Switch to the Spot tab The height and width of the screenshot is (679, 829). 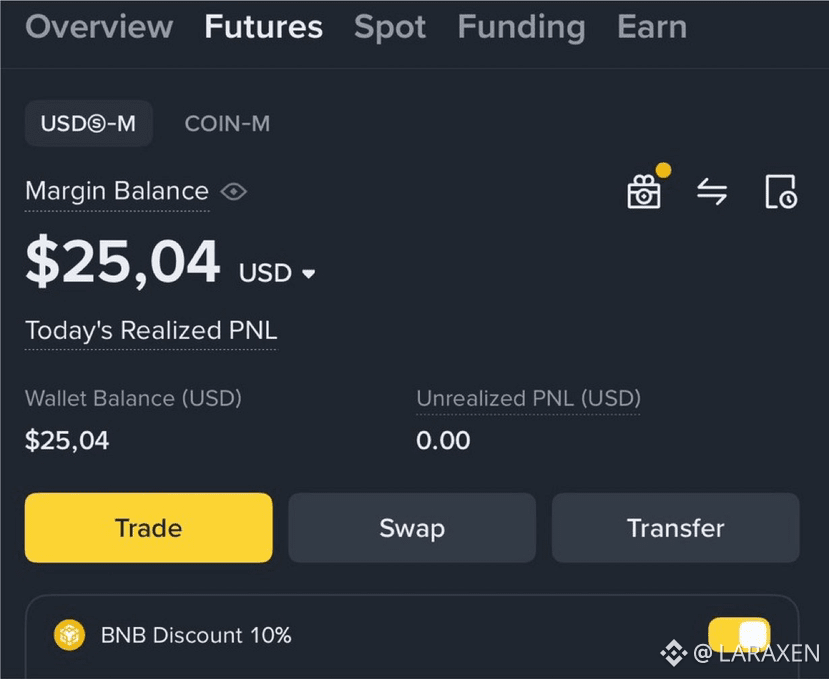[x=390, y=27]
